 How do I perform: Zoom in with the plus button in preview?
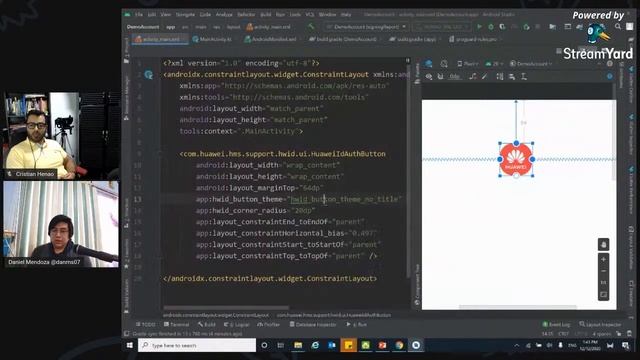tap(603, 260)
